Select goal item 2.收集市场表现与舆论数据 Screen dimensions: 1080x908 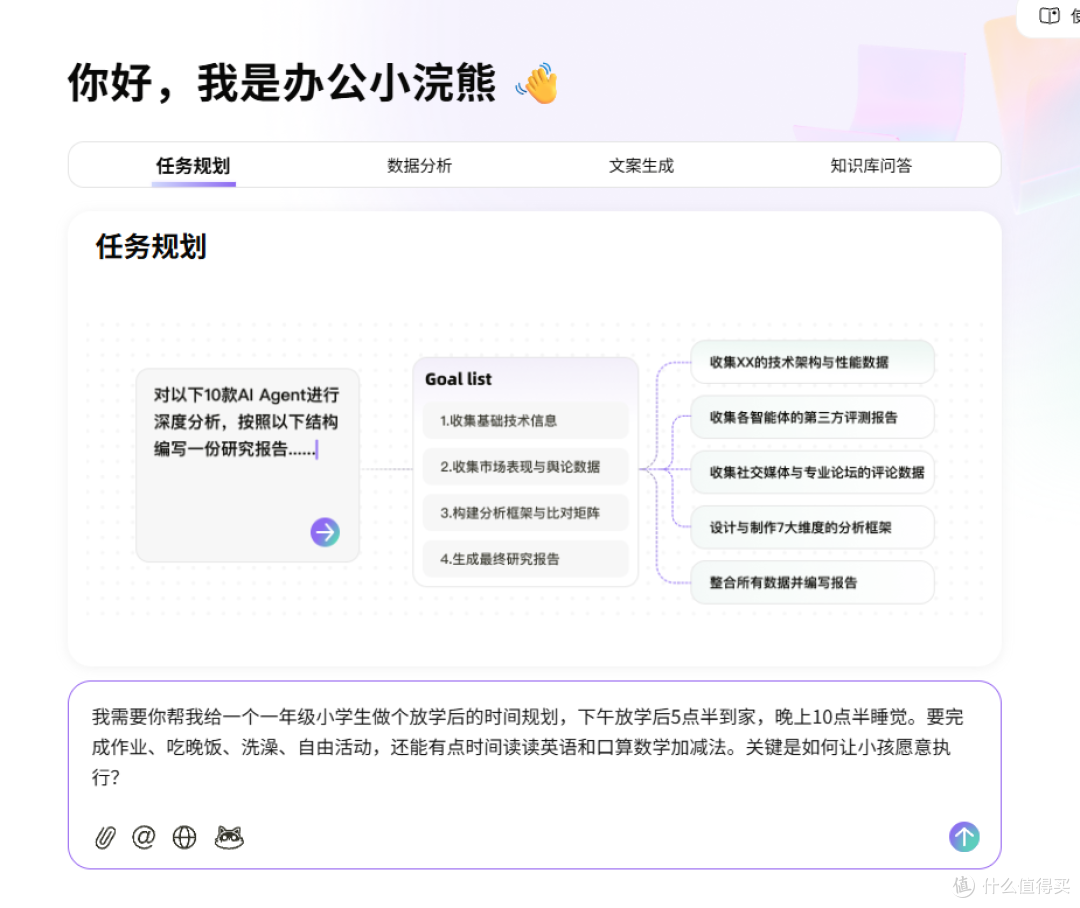526,466
